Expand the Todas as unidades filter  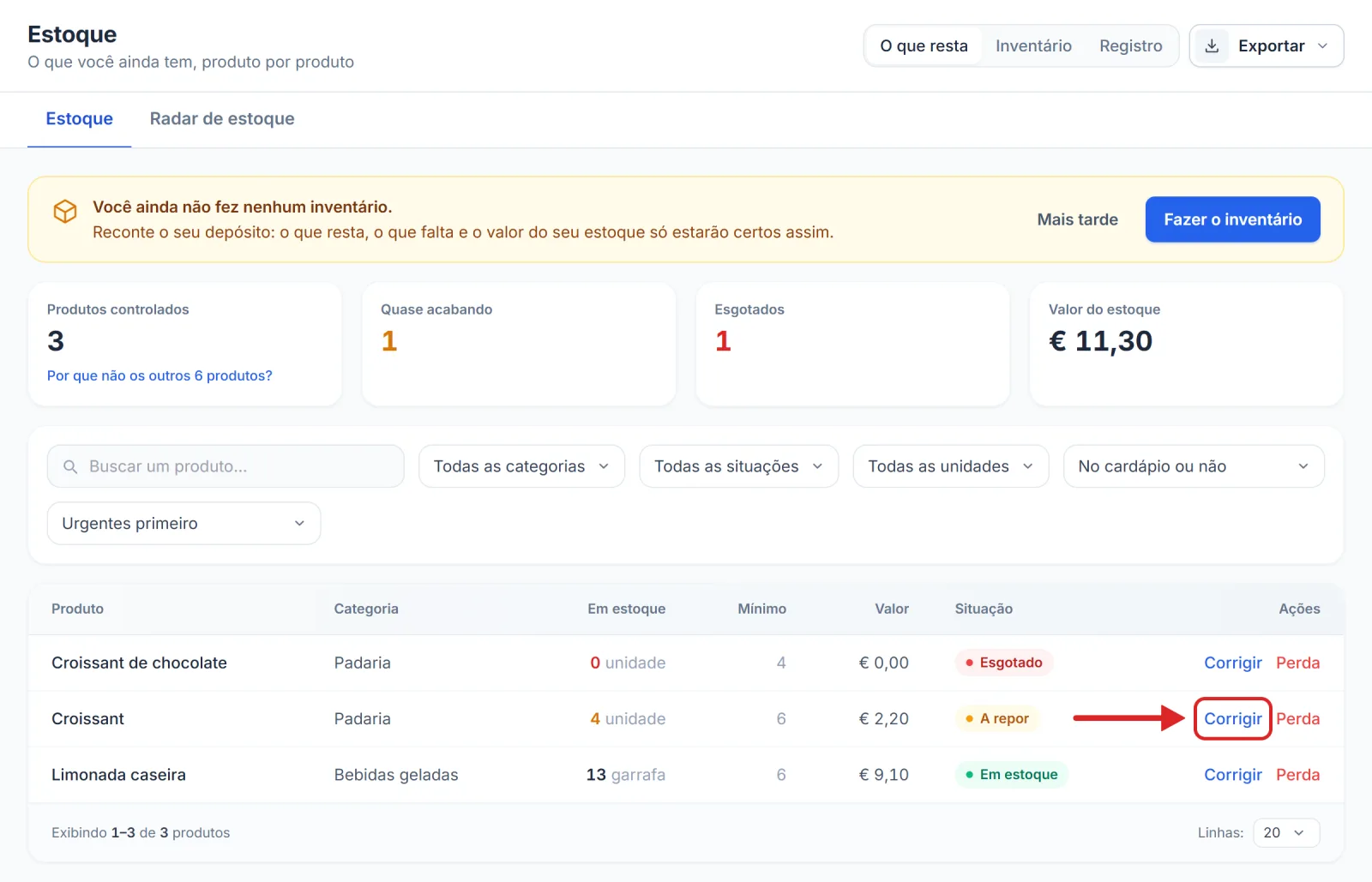pyautogui.click(x=950, y=466)
